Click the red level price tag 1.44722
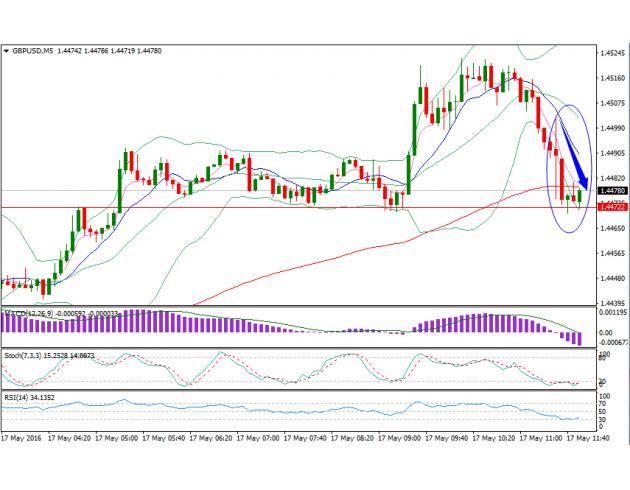 611,207
